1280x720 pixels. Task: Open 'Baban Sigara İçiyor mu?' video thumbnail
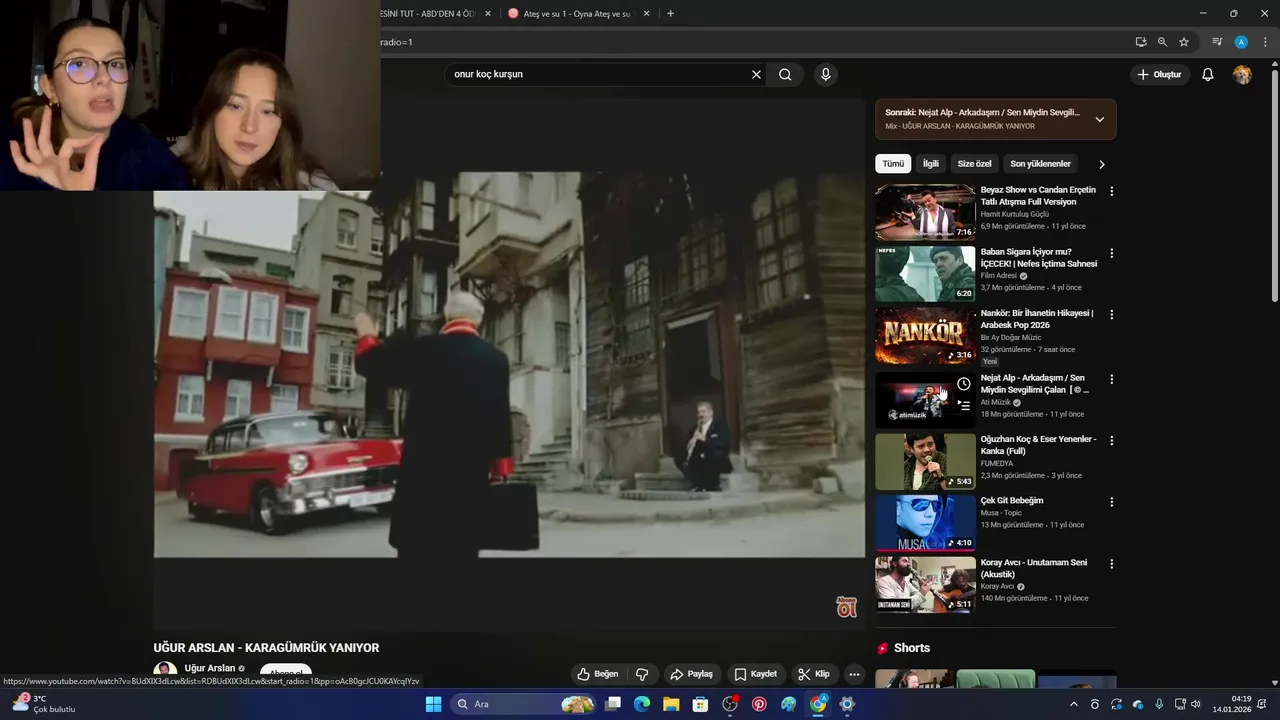pos(925,273)
